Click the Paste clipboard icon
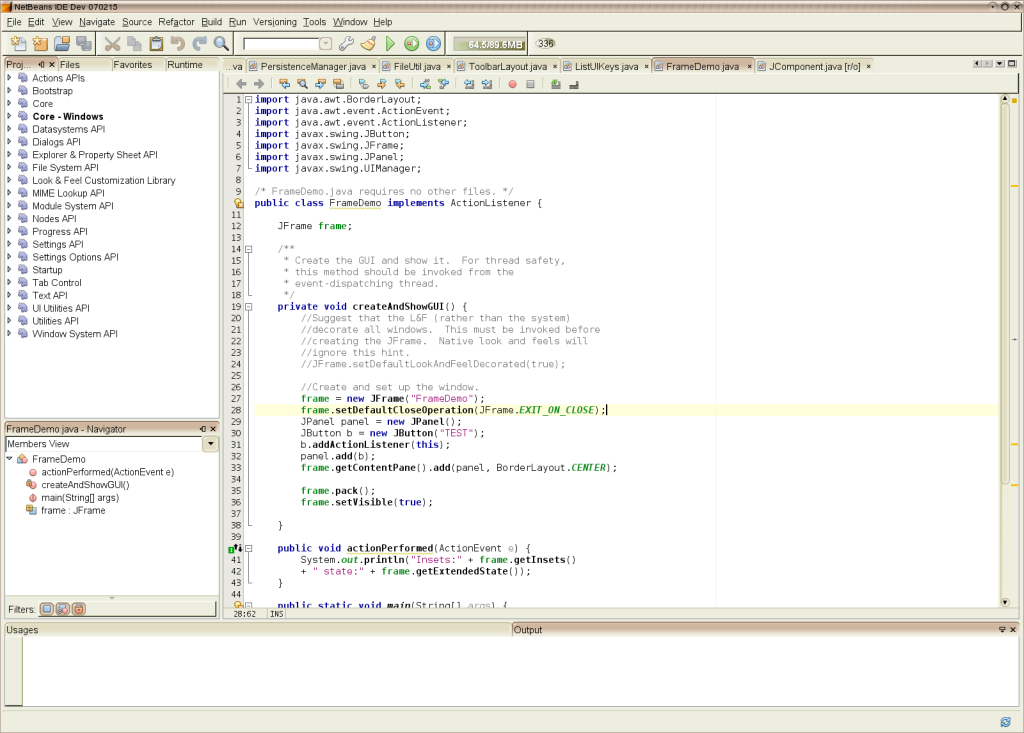 tap(156, 44)
